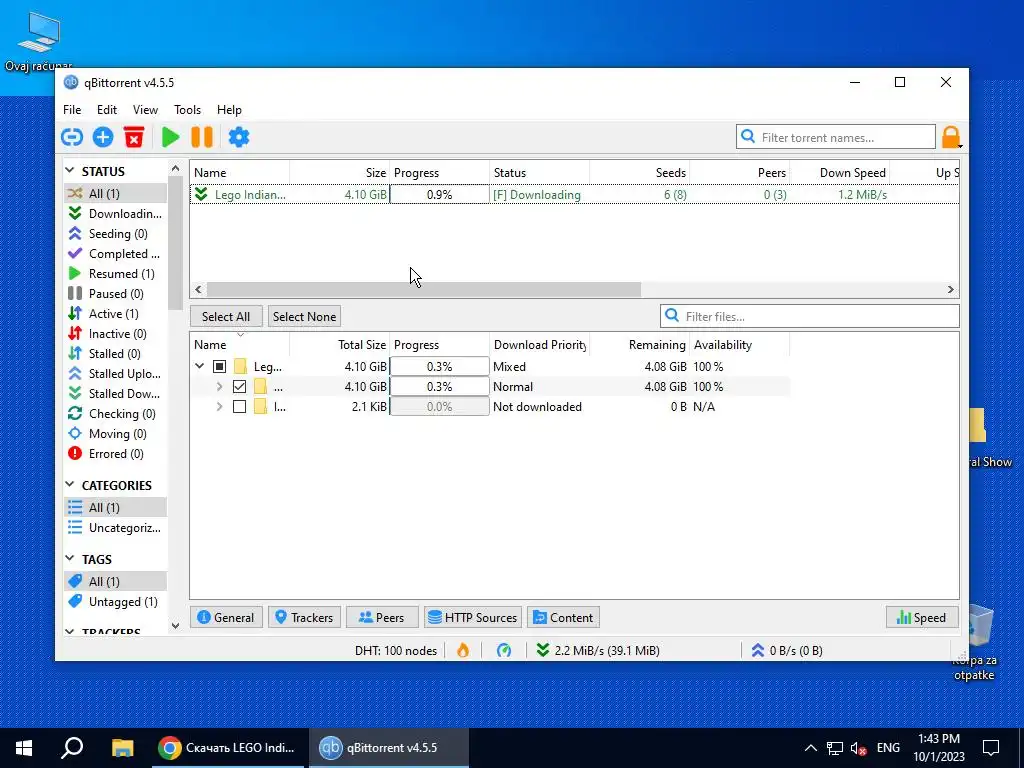This screenshot has width=1024, height=768.
Task: Click the upload speed status indicator
Action: pyautogui.click(x=786, y=650)
